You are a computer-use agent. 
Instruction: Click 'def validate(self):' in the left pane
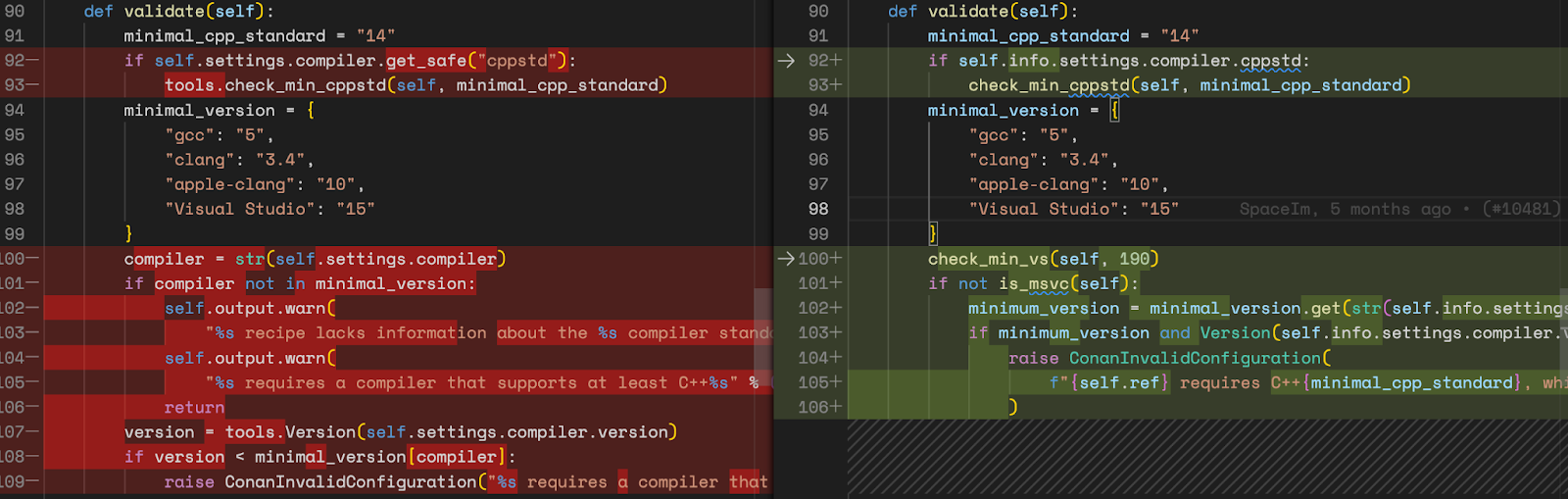[x=179, y=11]
